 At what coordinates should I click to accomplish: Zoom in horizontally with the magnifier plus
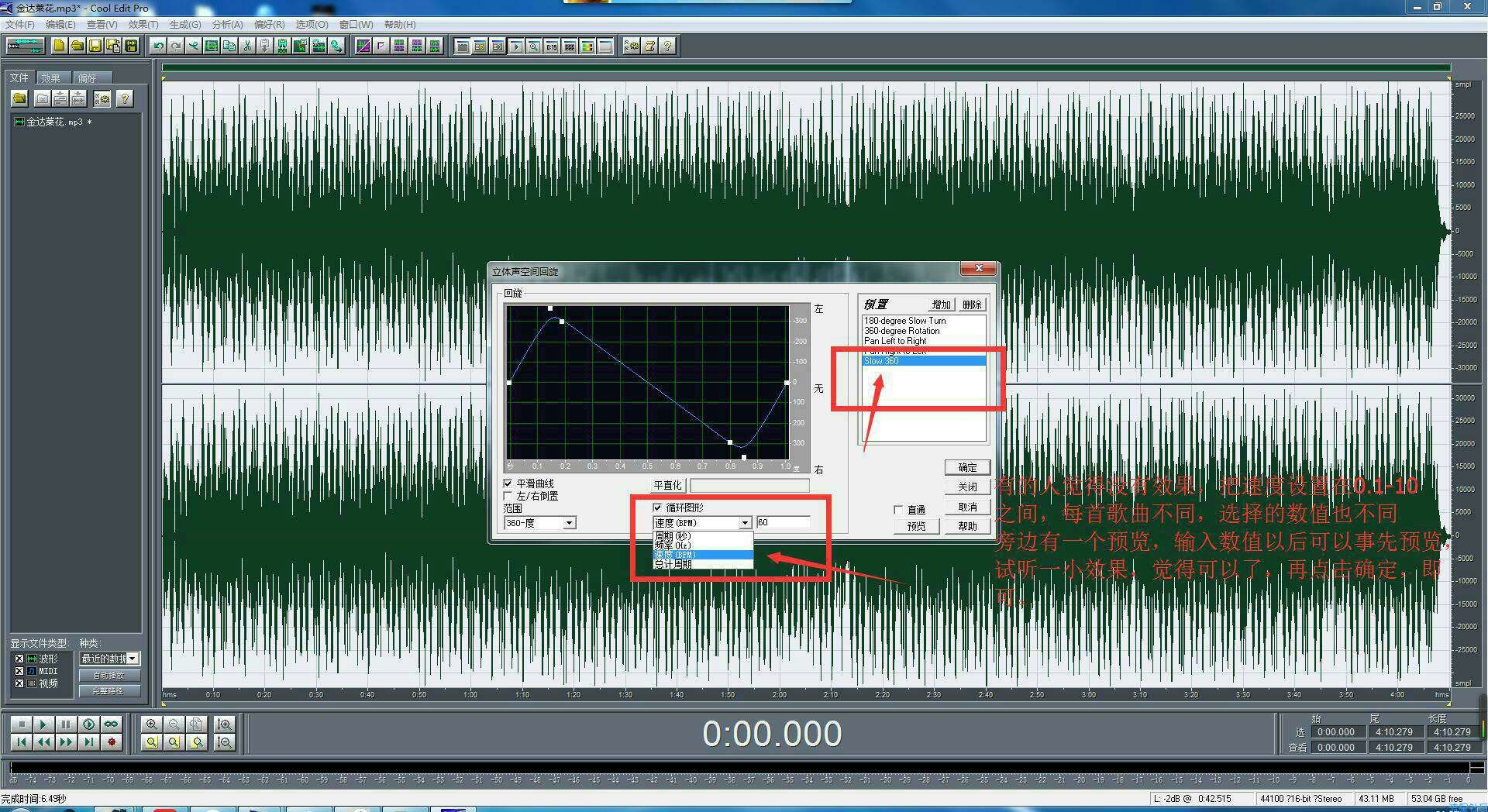pyautogui.click(x=152, y=724)
